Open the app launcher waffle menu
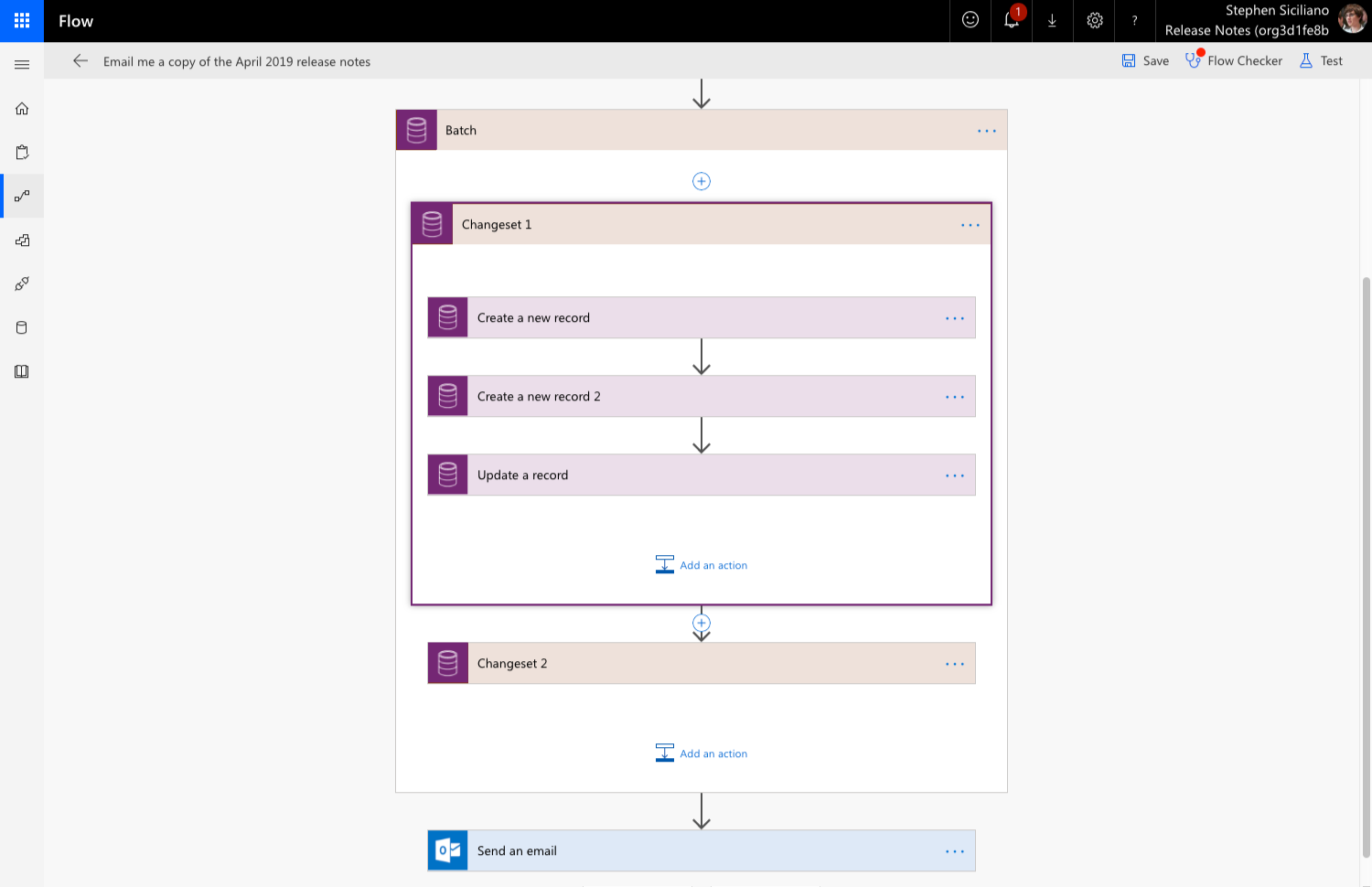 point(21,21)
